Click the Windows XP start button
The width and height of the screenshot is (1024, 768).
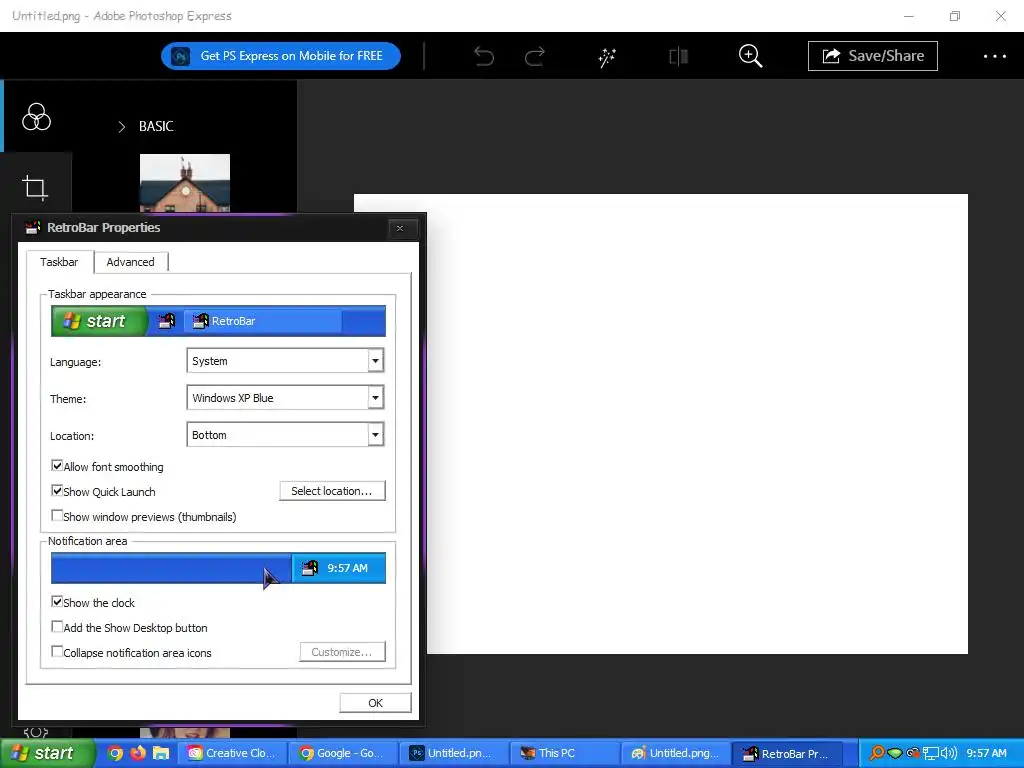click(46, 753)
